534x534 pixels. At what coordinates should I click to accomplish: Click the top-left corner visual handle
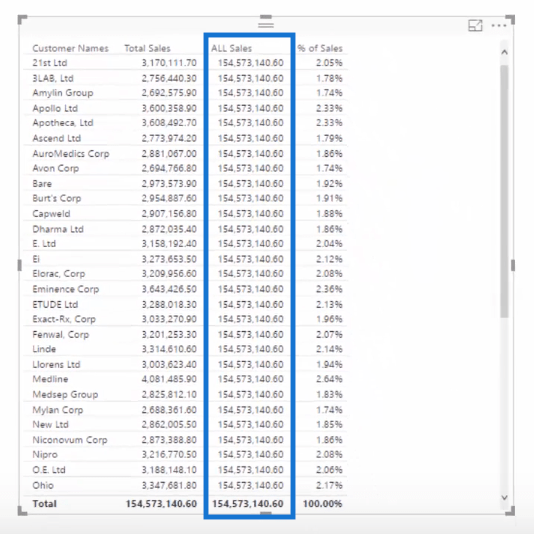[22, 19]
